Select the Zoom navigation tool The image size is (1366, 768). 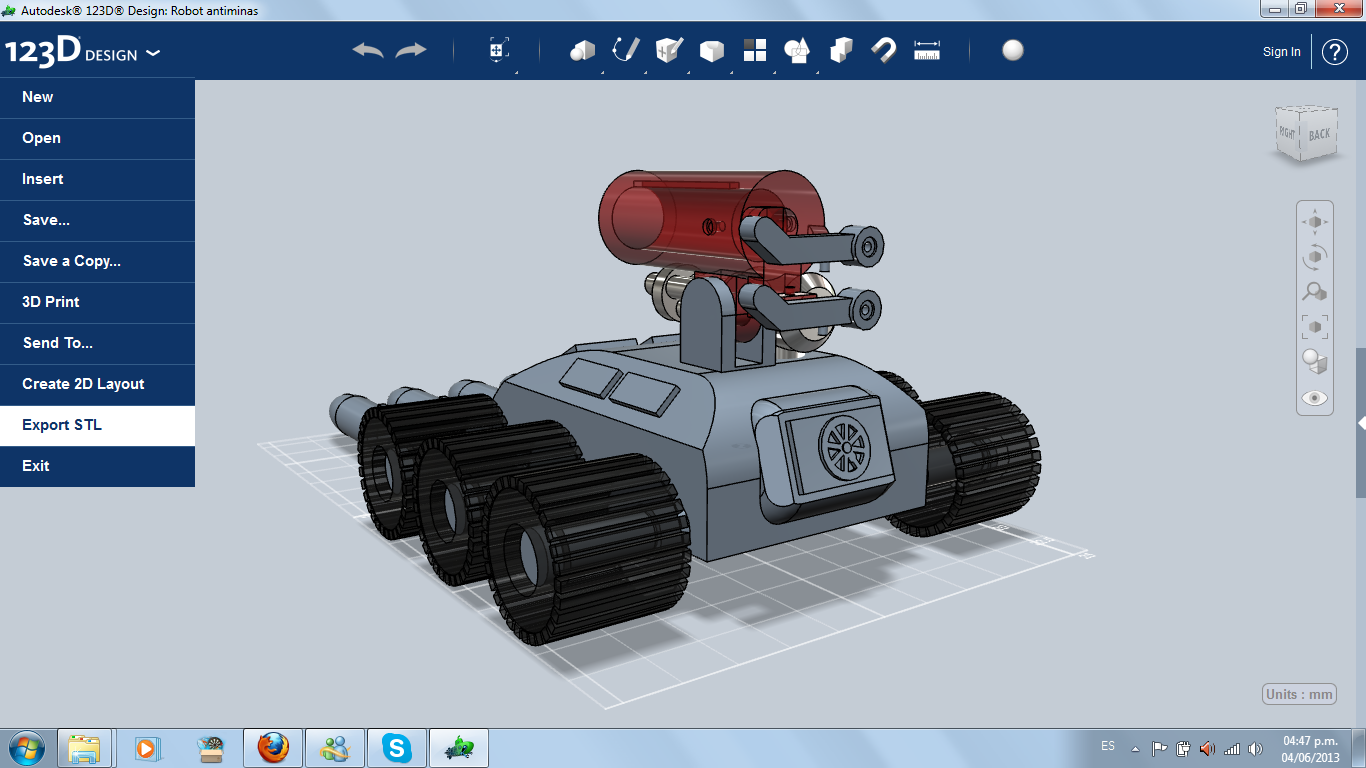(x=1315, y=292)
